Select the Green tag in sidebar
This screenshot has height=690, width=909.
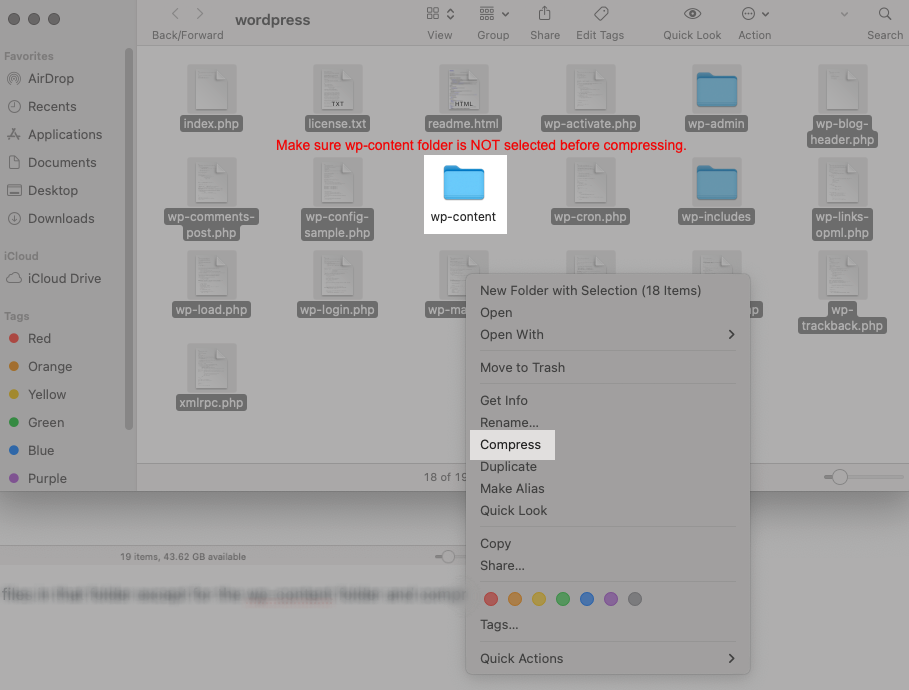point(46,423)
